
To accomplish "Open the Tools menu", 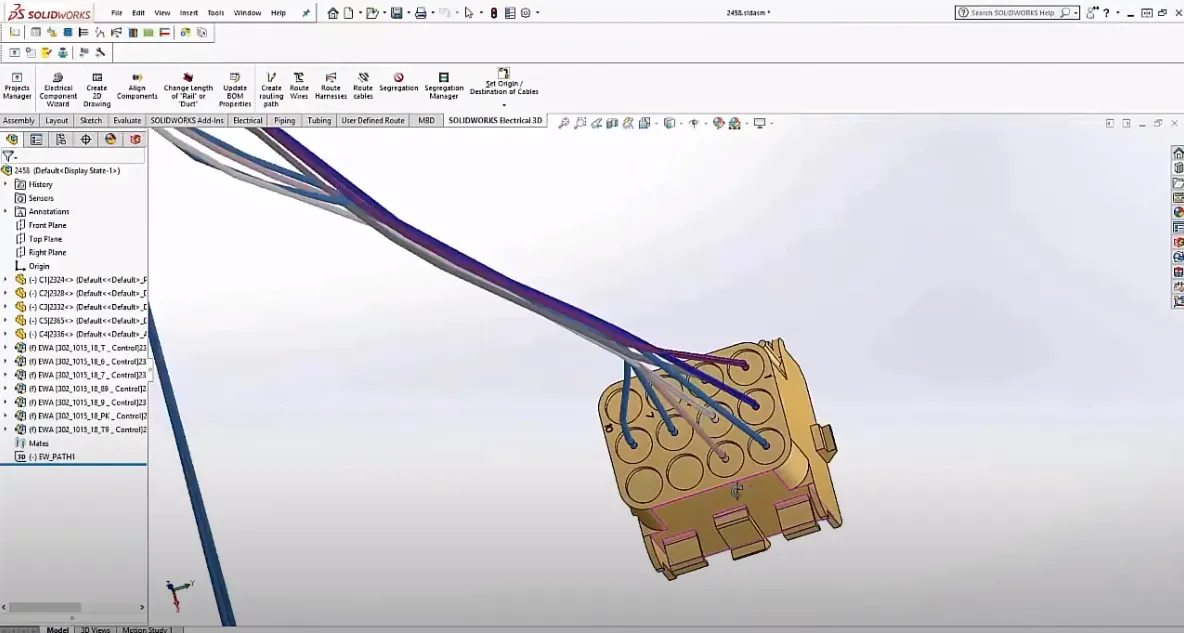I will (x=216, y=13).
